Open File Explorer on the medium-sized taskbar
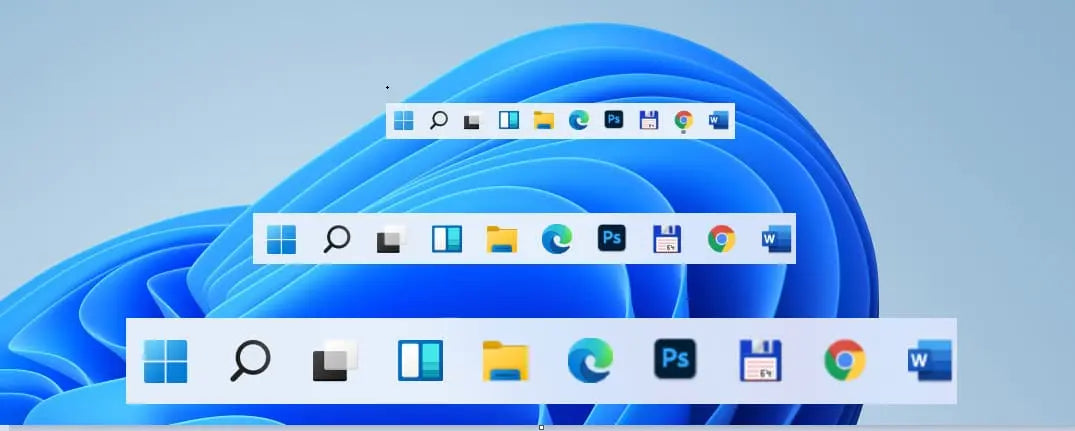 coord(501,239)
